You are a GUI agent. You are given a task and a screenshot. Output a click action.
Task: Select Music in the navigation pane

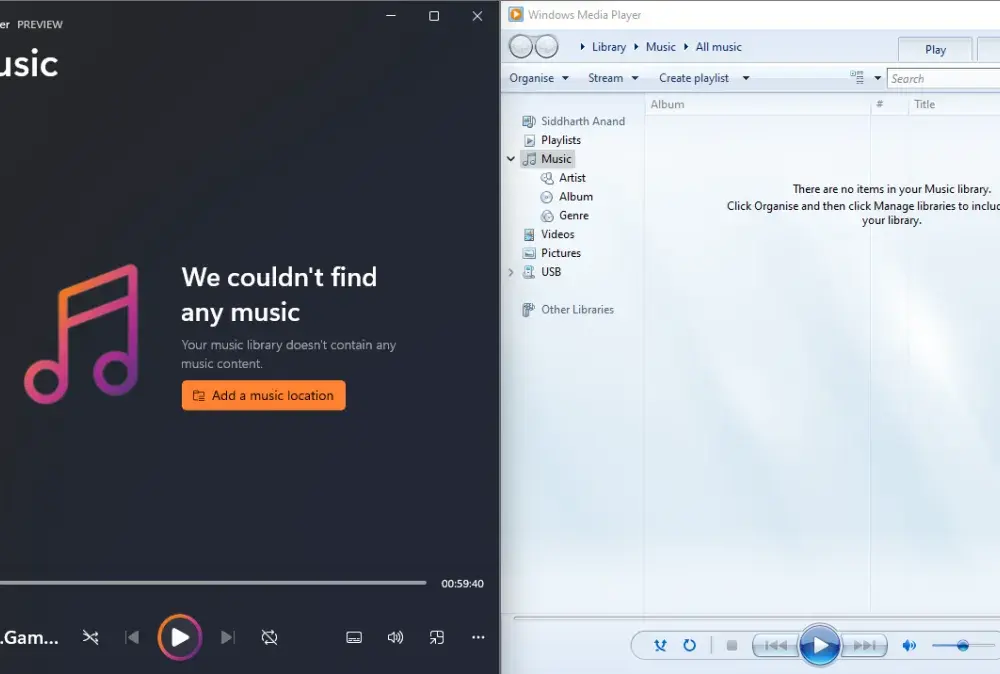tap(548, 159)
